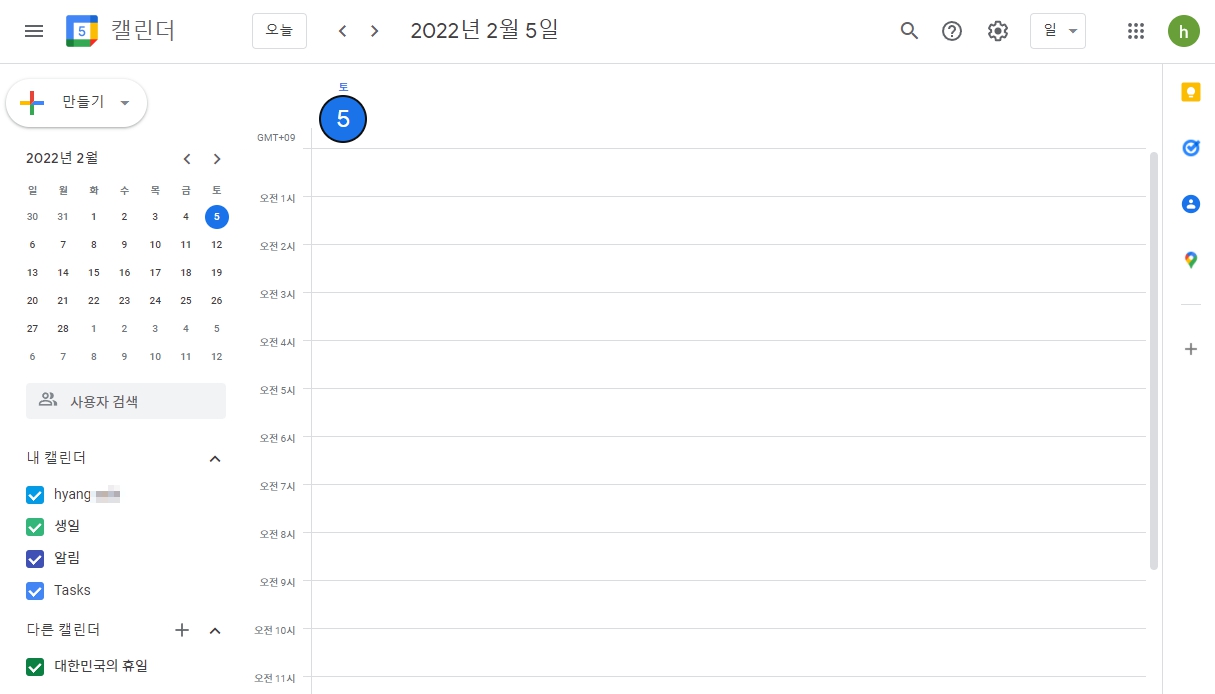This screenshot has width=1215, height=694.
Task: Select February 14 in the mini calendar
Action: pyautogui.click(x=62, y=272)
